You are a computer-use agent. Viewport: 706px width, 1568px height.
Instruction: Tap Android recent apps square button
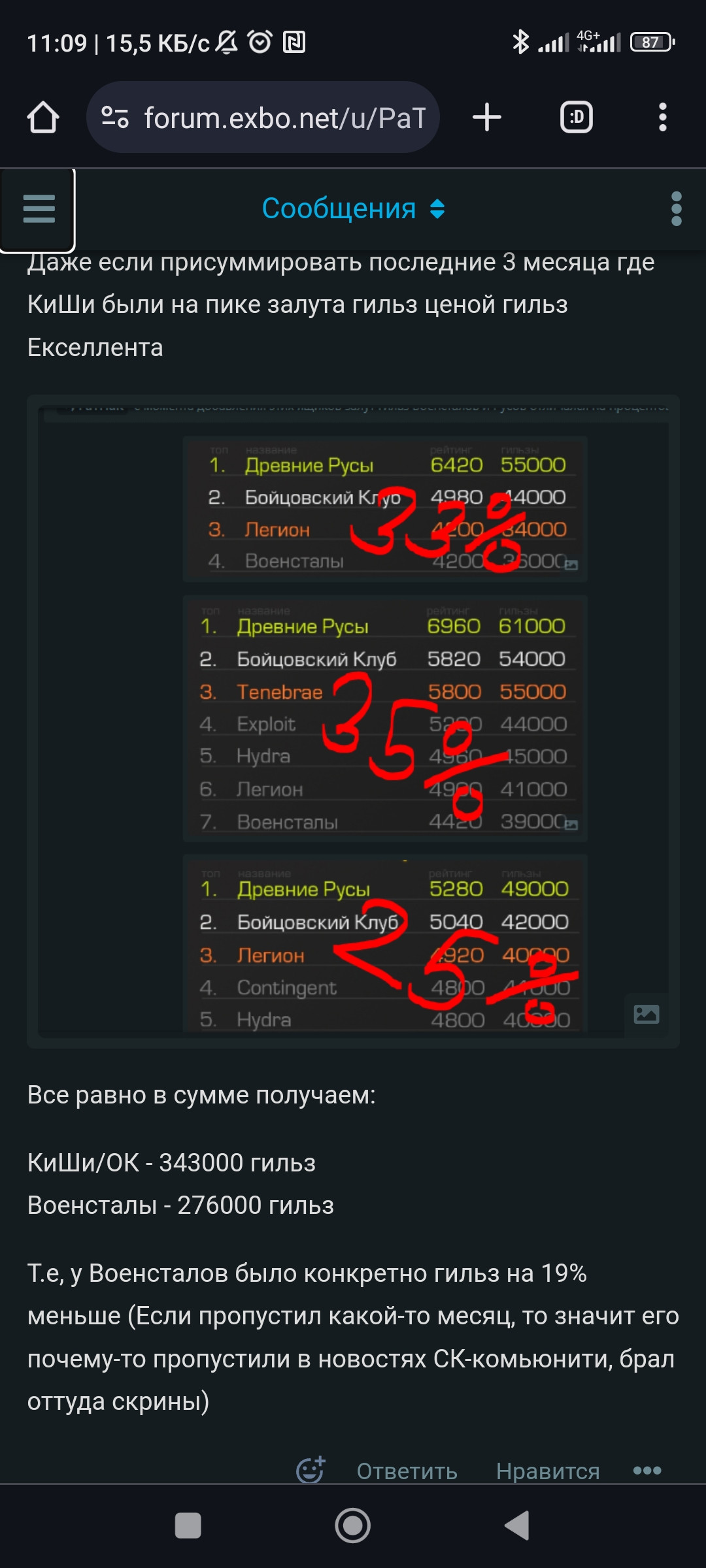[188, 1526]
